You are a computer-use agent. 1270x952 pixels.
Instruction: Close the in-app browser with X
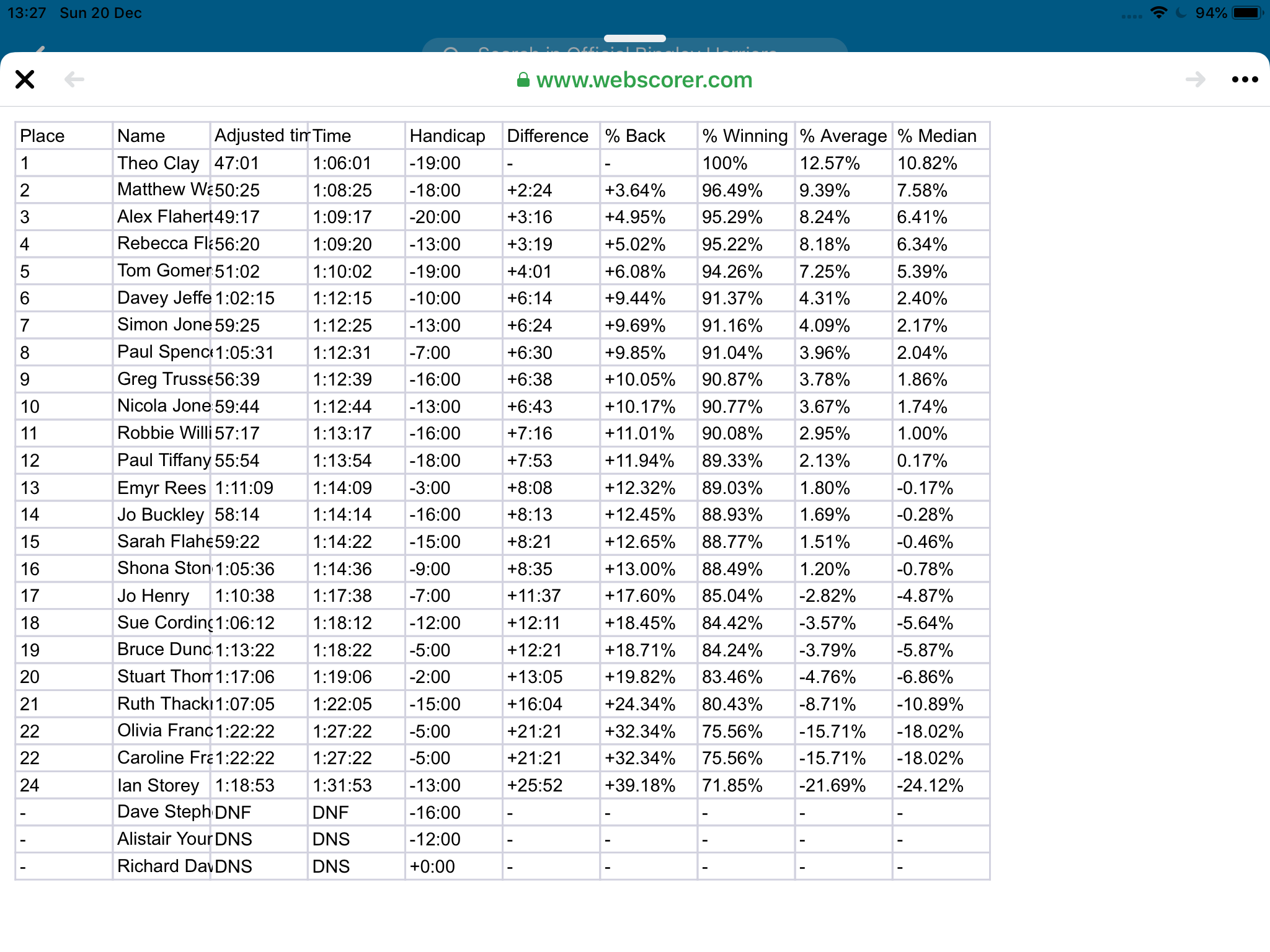(25, 79)
